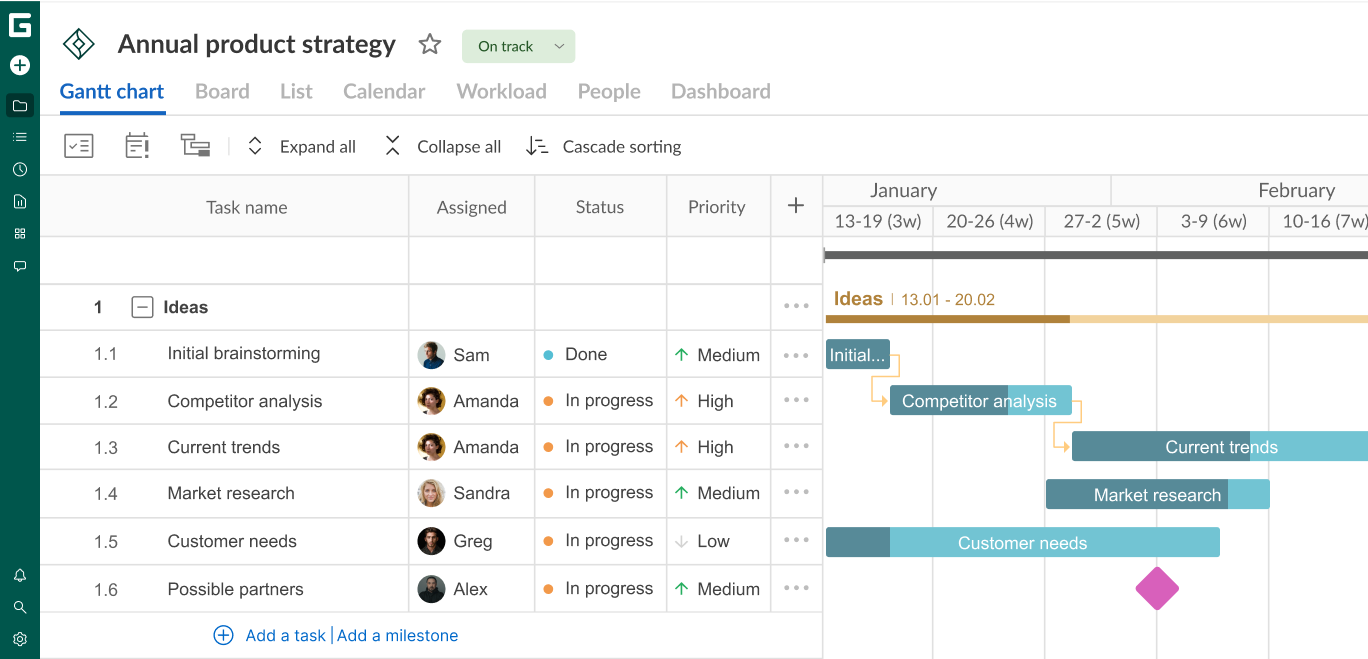Open the reports icon in sidebar

(19, 201)
